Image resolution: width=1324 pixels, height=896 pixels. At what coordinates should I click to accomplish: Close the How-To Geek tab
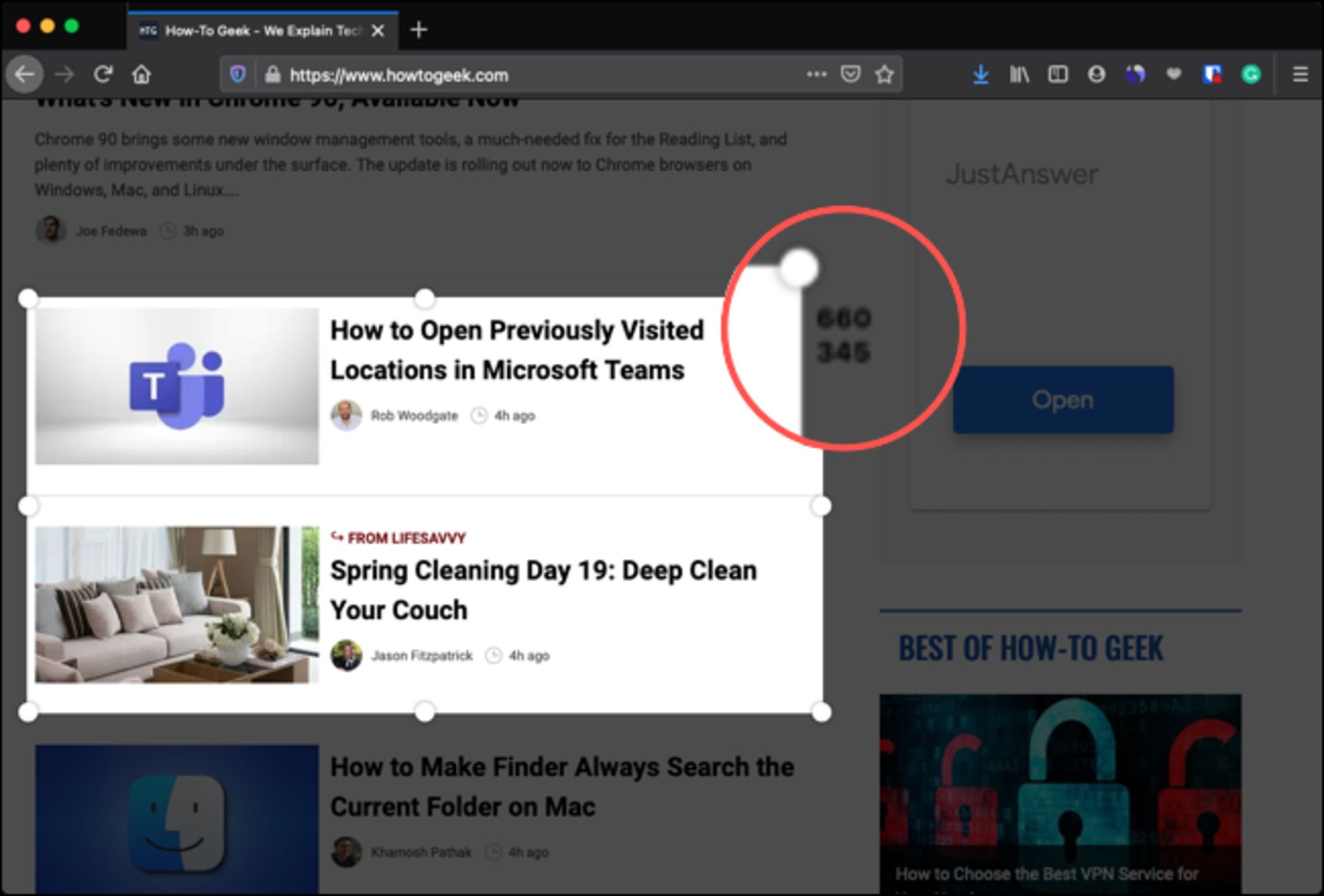click(x=378, y=30)
